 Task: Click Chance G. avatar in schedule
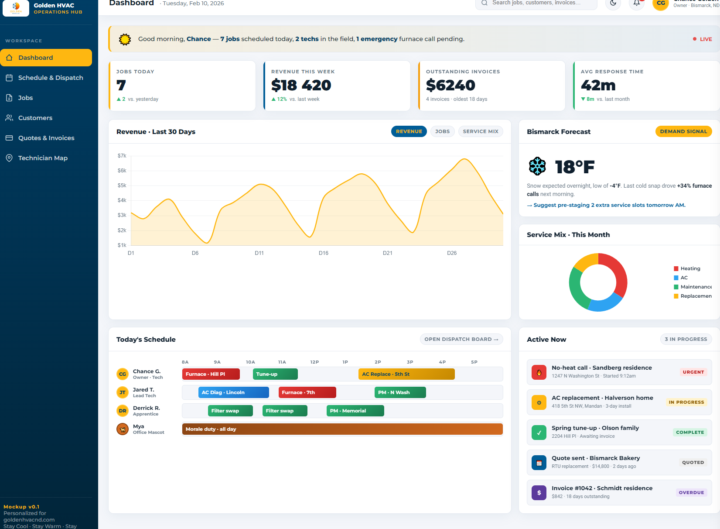point(123,374)
